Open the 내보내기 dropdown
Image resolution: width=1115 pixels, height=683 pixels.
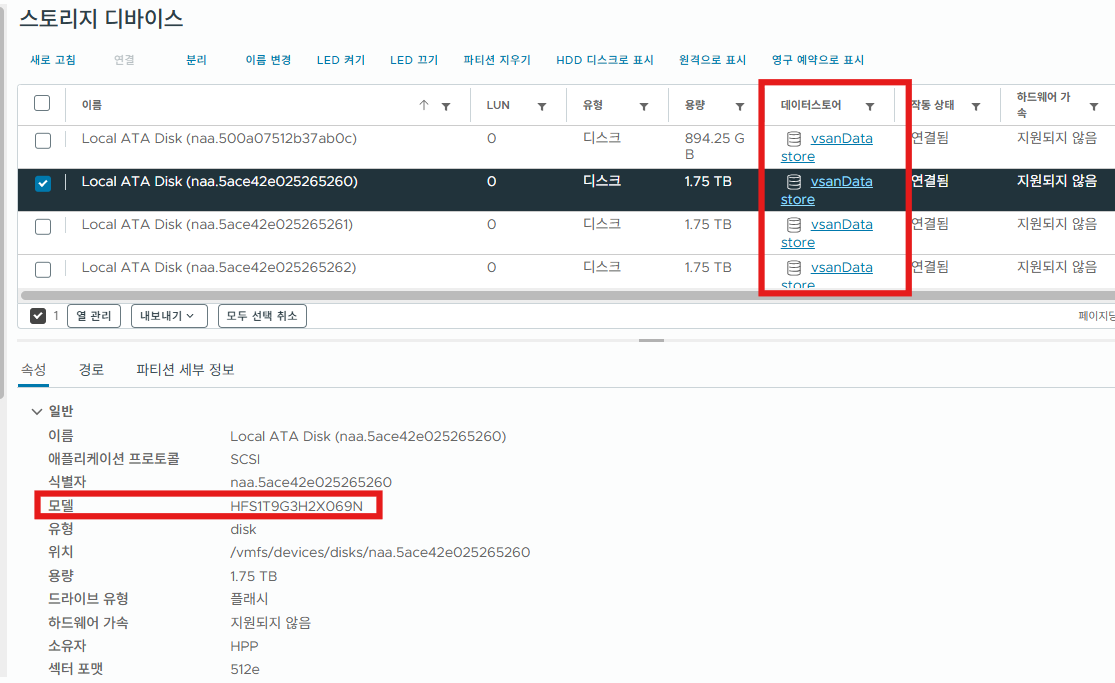point(169,316)
